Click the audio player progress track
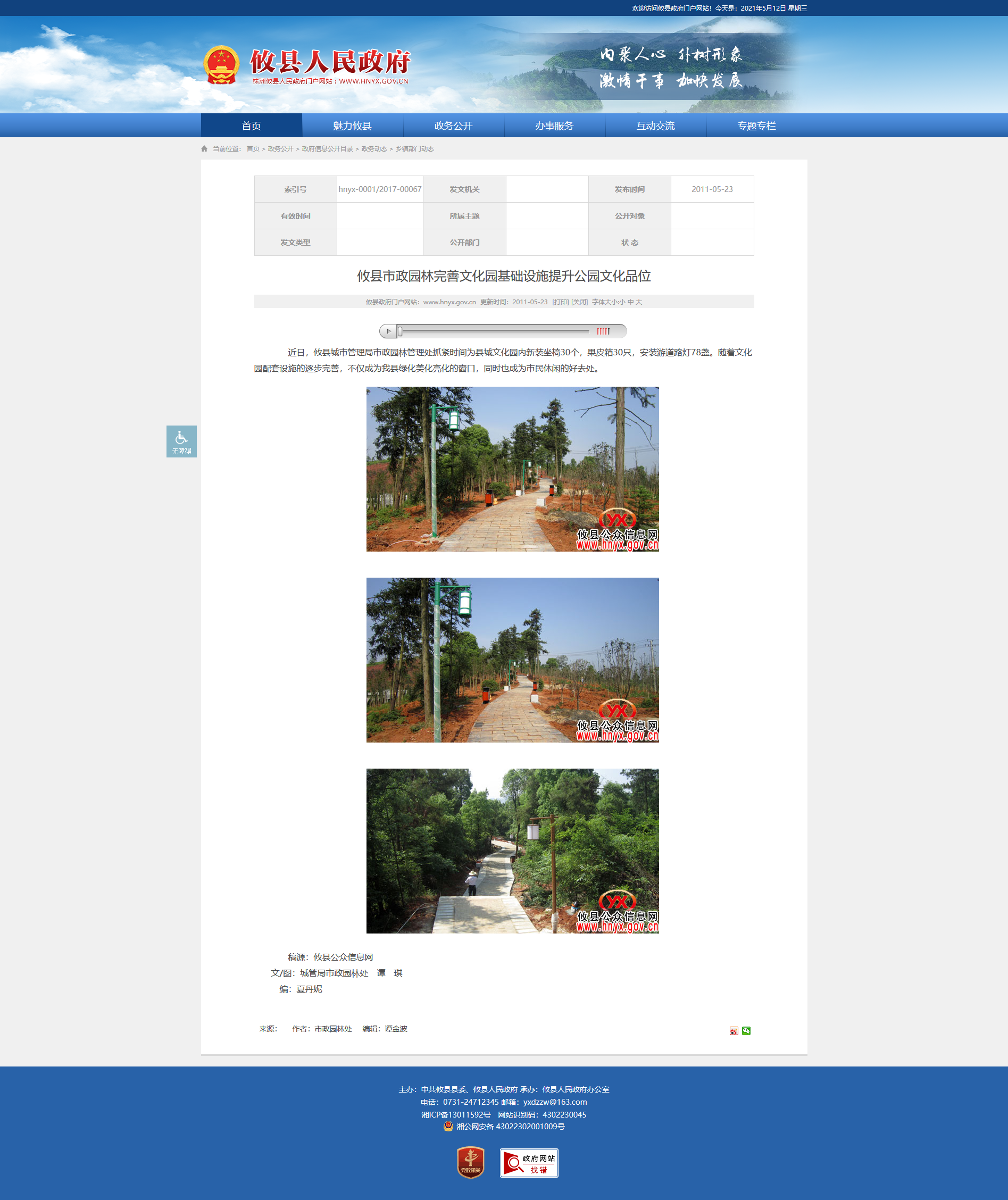 [x=494, y=331]
